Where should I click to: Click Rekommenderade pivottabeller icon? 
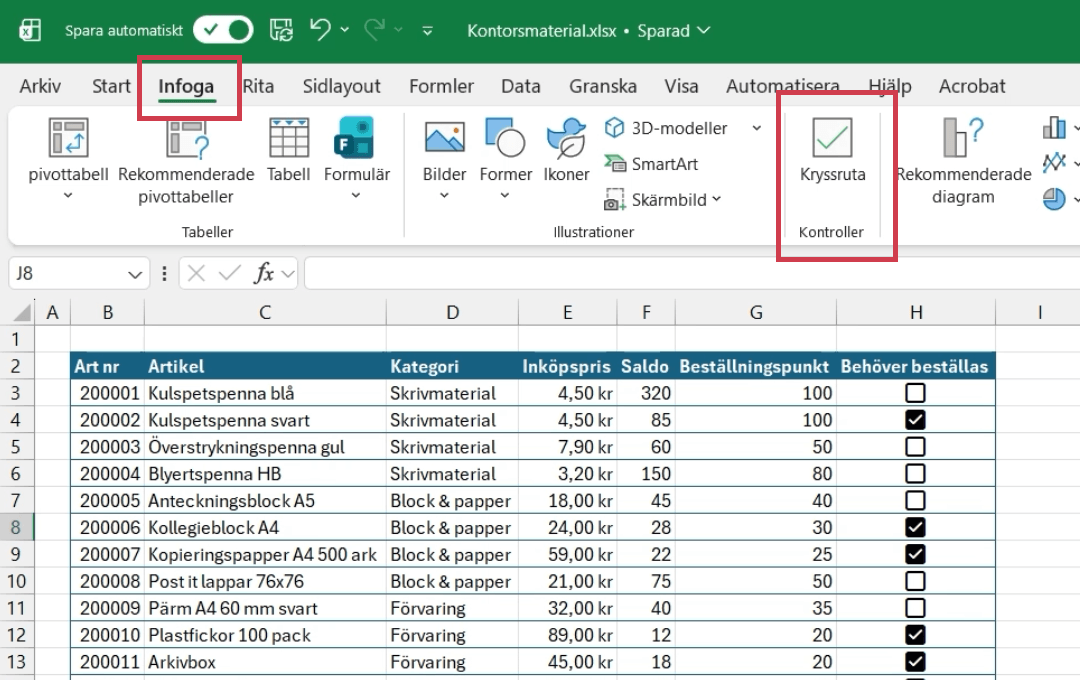pyautogui.click(x=186, y=140)
